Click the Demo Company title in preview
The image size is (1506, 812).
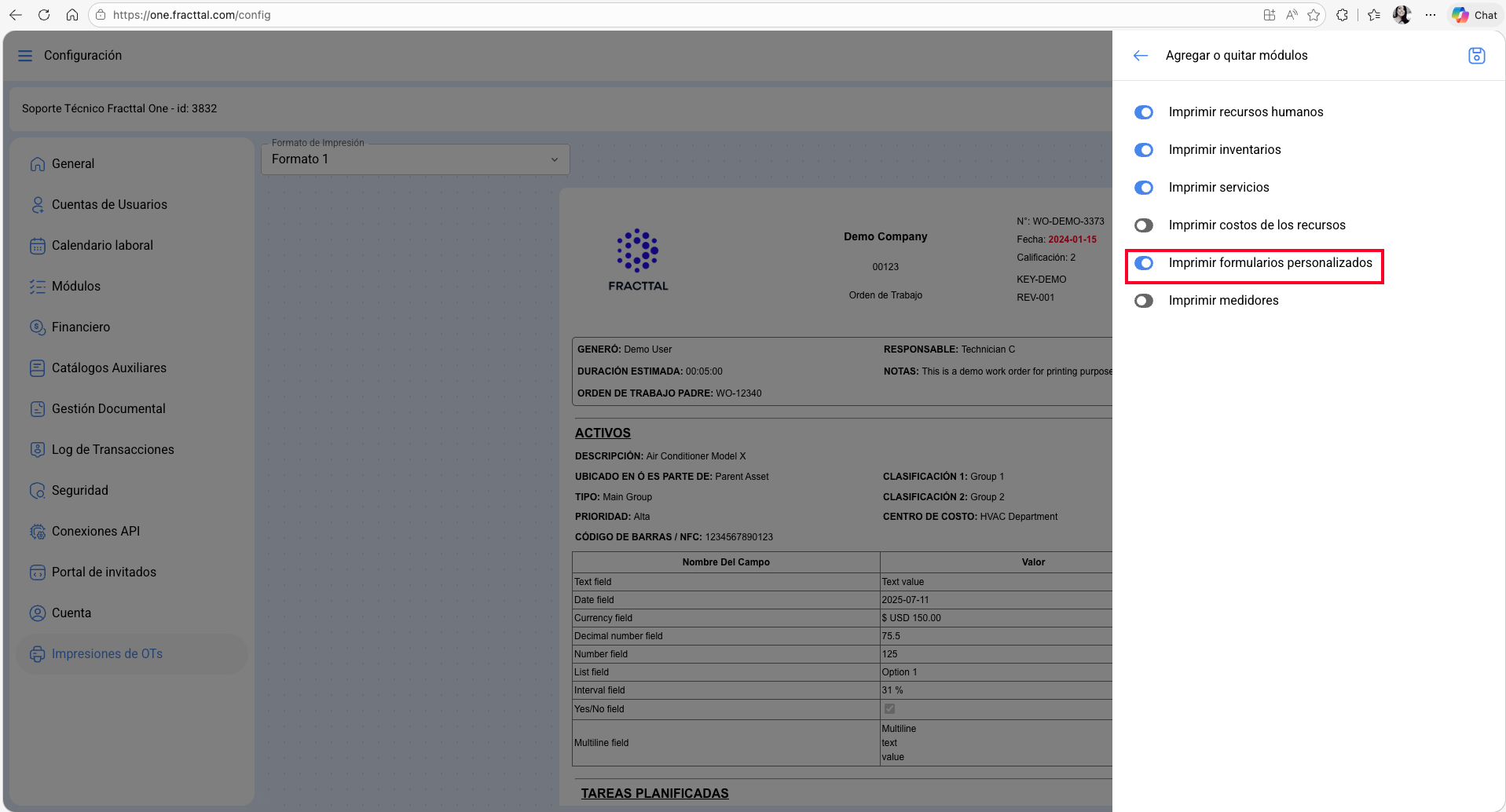tap(885, 236)
